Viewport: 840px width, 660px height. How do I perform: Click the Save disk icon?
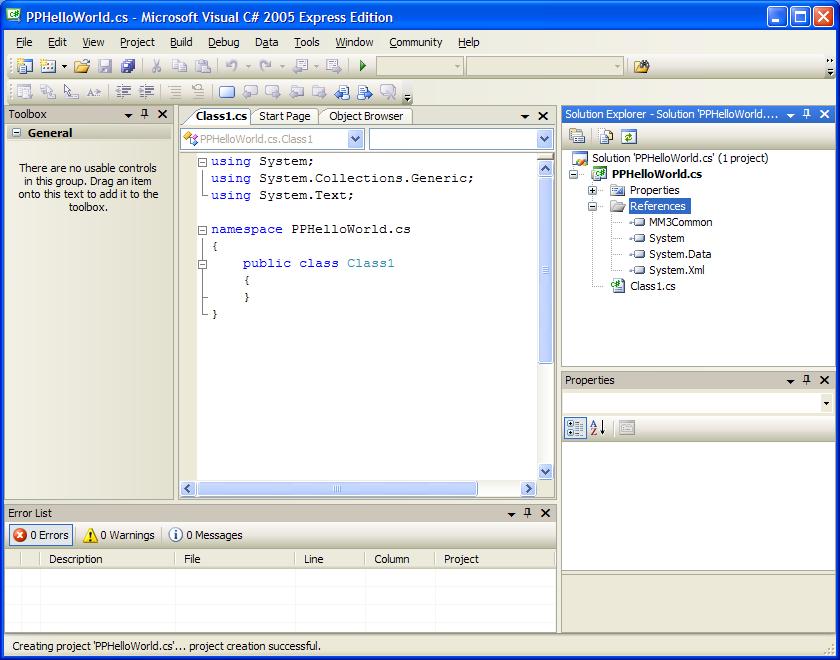pos(105,66)
